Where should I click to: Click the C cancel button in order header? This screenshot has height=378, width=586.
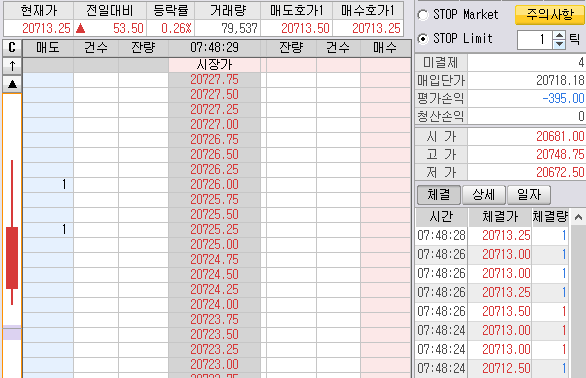pos(12,47)
